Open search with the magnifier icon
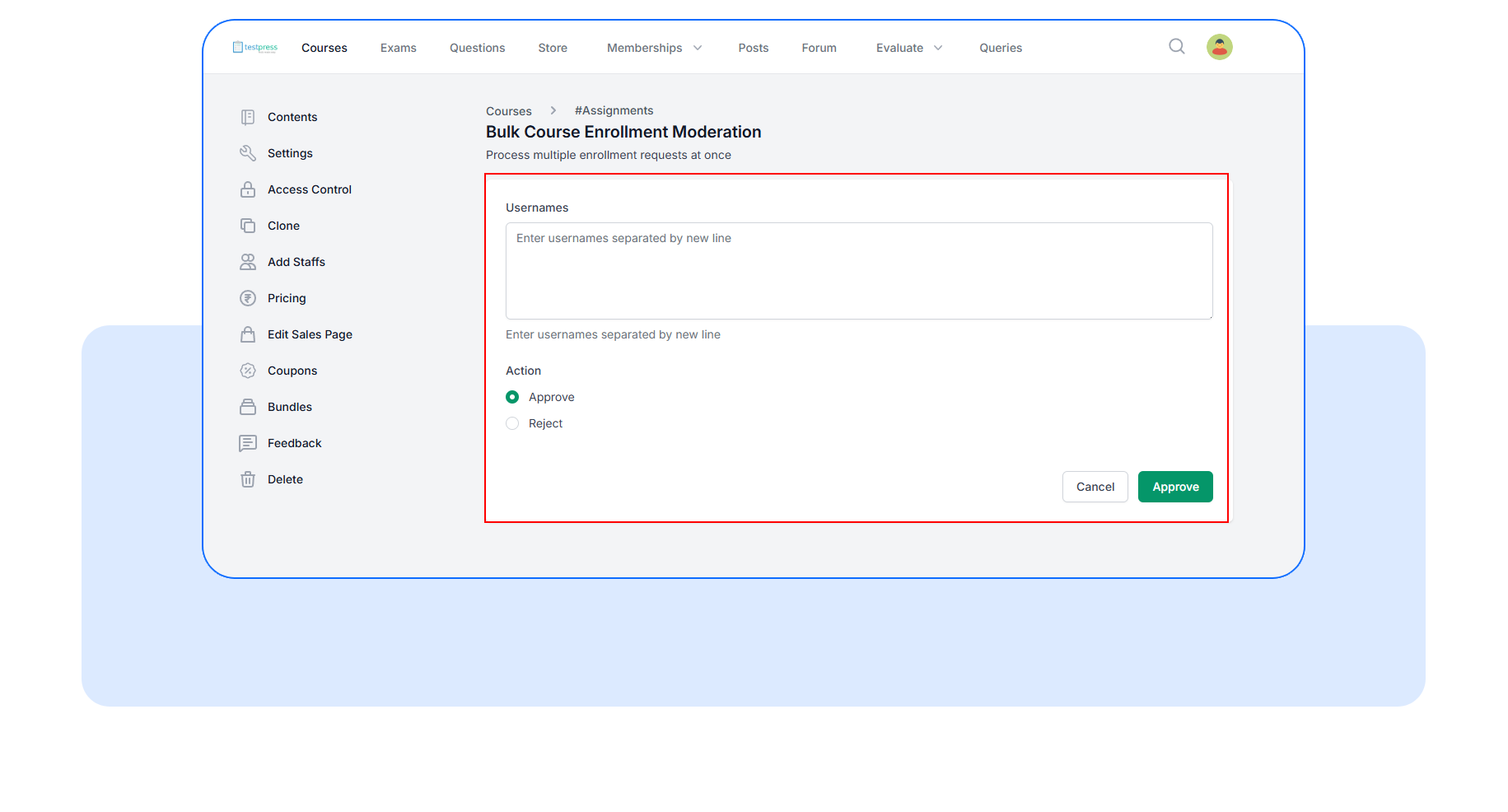Viewport: 1508px width, 812px height. pos(1177,47)
